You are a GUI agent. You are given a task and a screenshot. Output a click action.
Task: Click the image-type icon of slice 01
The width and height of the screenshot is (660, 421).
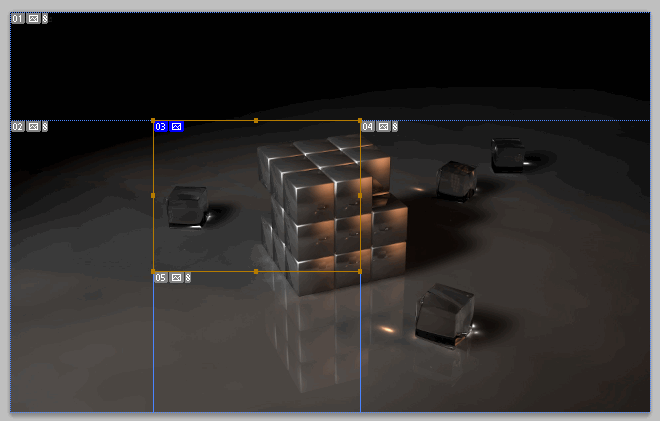33,19
